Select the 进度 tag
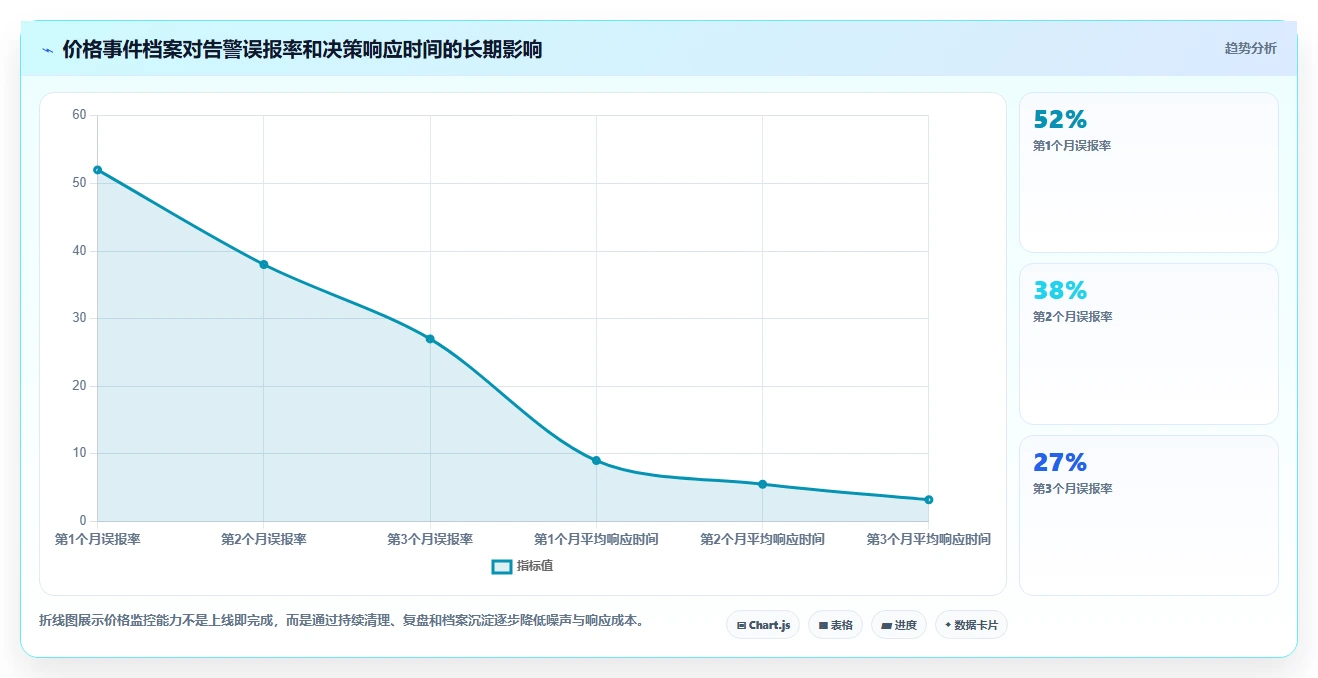This screenshot has width=1318, height=678. tap(899, 625)
